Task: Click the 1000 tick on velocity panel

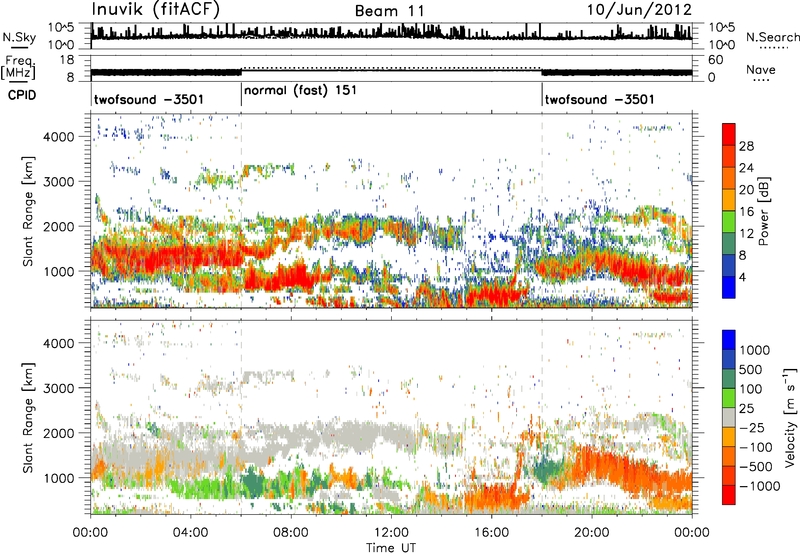Action: [x=58, y=478]
